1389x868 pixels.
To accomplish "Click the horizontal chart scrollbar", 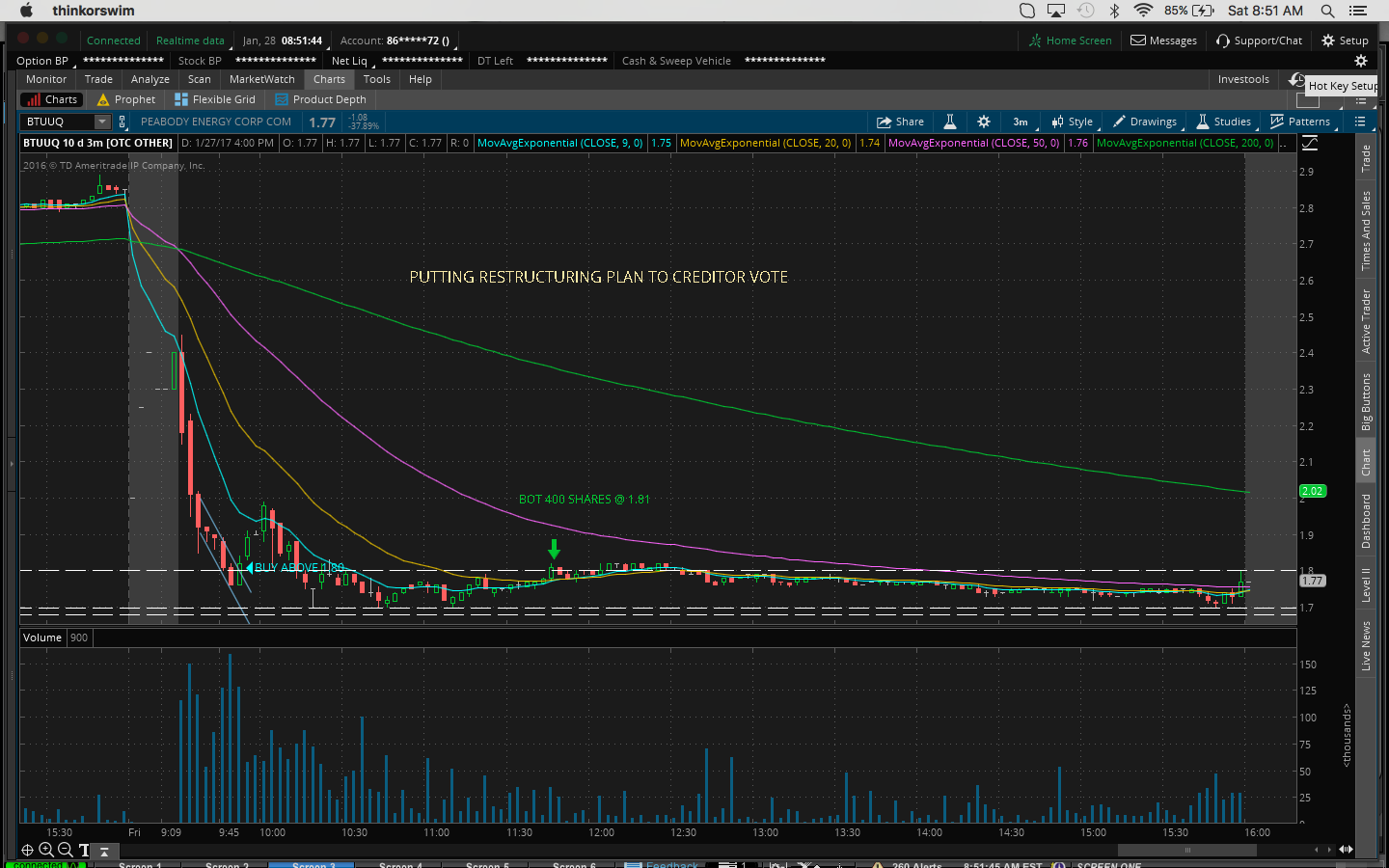I will coord(1186,850).
